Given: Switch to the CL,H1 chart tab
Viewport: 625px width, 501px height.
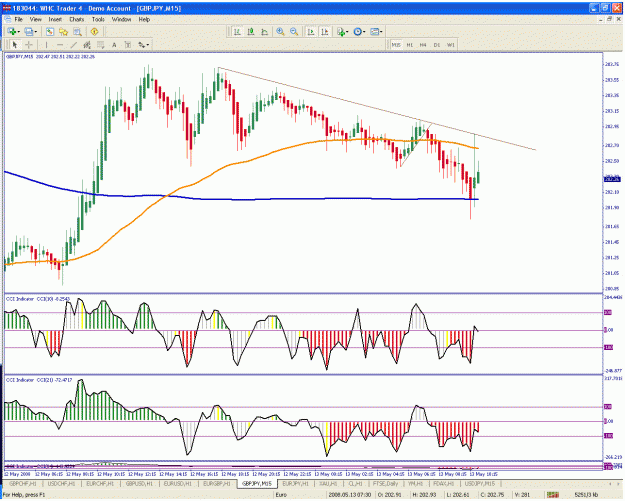Looking at the screenshot, I should pos(354,483).
